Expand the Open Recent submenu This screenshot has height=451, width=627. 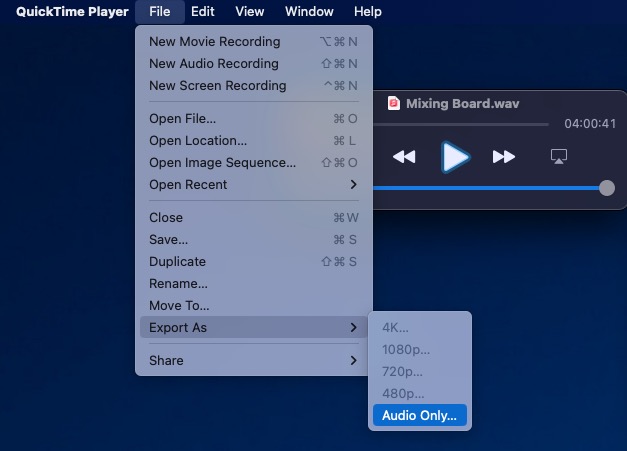coord(254,184)
